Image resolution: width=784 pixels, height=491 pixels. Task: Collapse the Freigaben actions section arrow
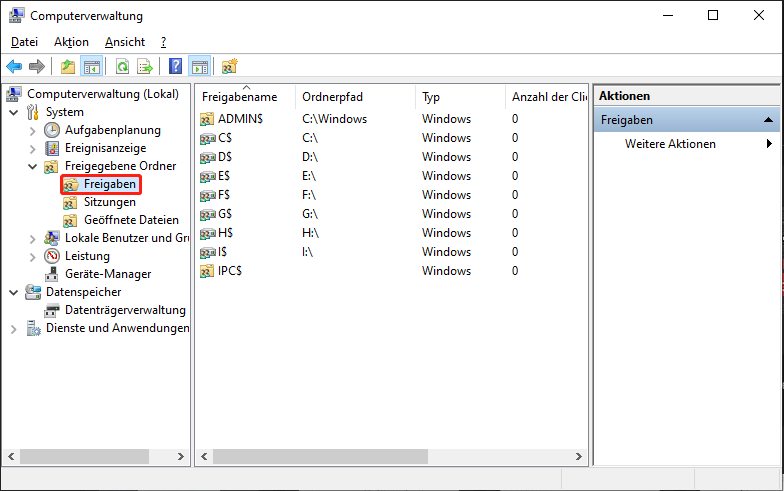(x=768, y=120)
